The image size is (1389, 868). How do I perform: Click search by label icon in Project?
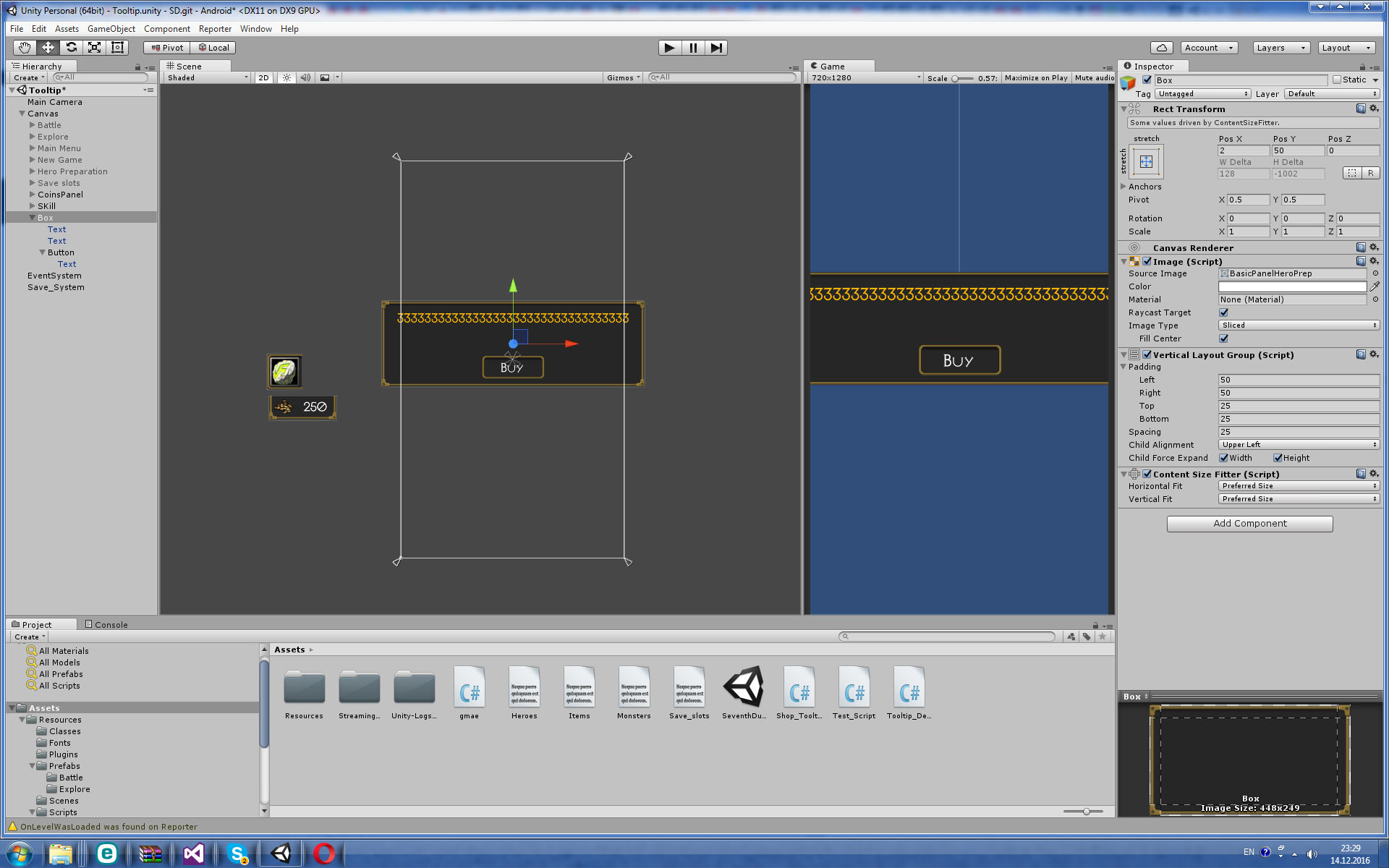coord(1087,637)
